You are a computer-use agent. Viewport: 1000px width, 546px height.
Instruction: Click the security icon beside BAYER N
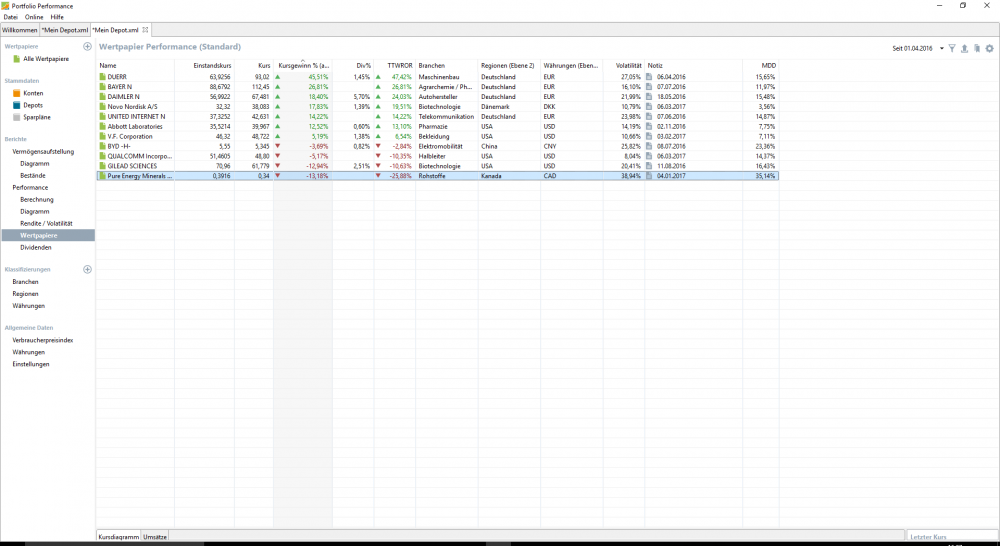point(103,87)
